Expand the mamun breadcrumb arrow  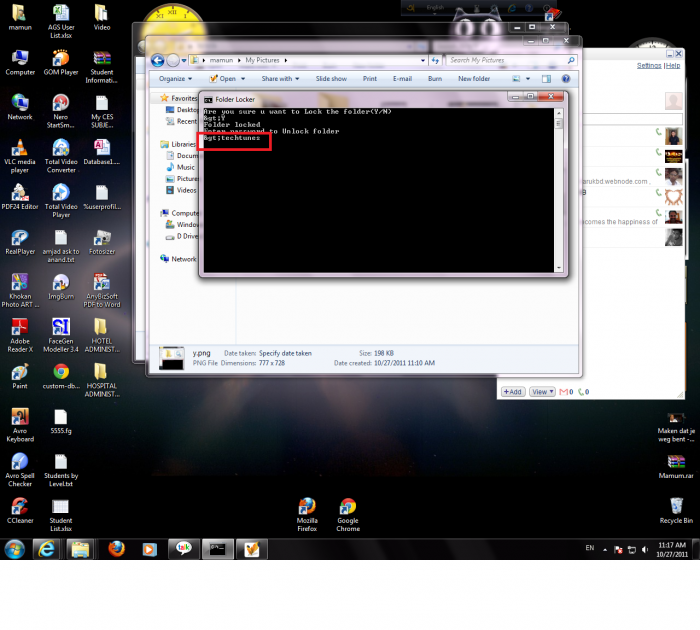[239, 60]
